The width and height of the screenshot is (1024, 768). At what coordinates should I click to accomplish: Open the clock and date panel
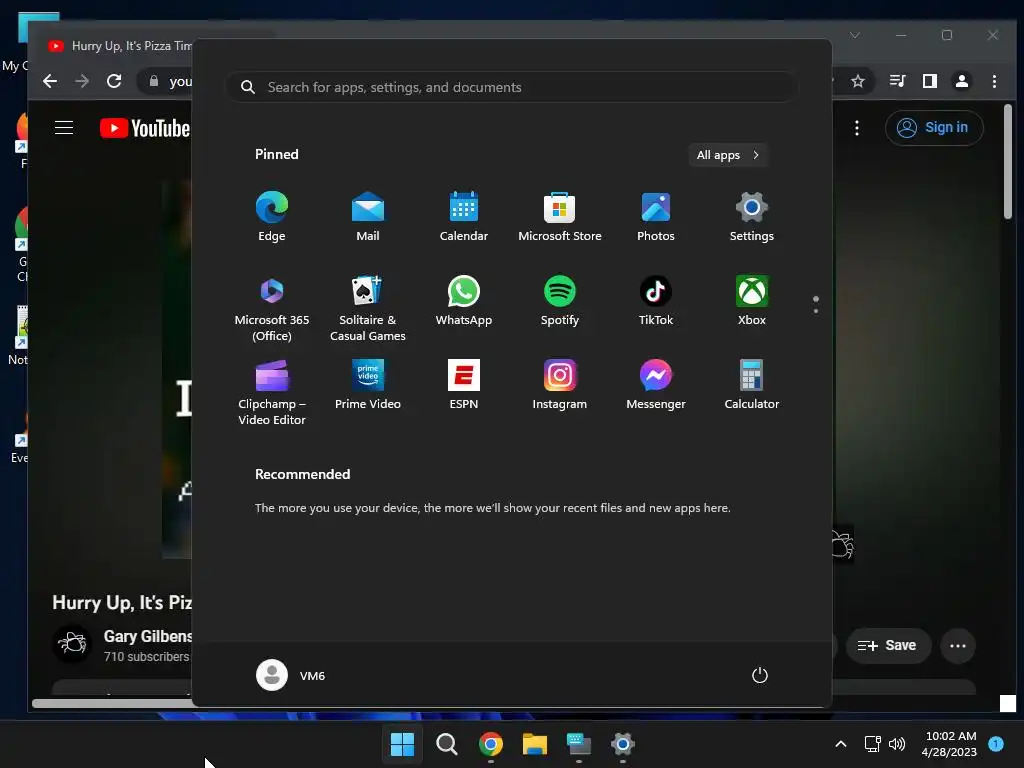(x=949, y=744)
